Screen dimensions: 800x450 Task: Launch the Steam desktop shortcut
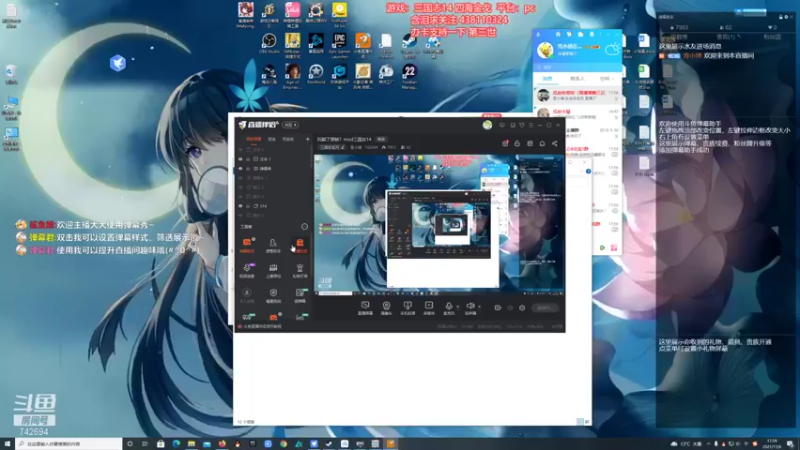(409, 43)
